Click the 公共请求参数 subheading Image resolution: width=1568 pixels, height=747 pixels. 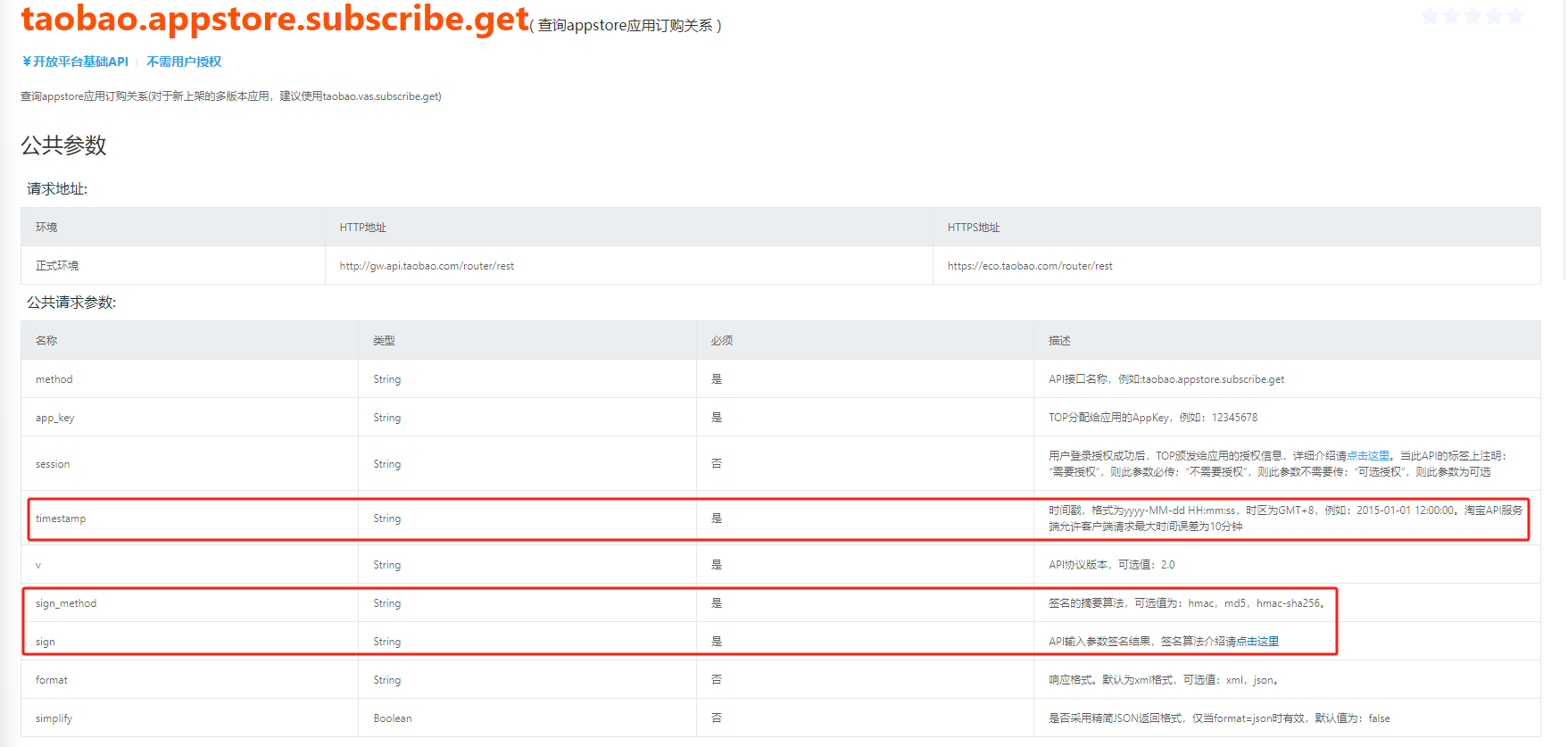click(71, 302)
